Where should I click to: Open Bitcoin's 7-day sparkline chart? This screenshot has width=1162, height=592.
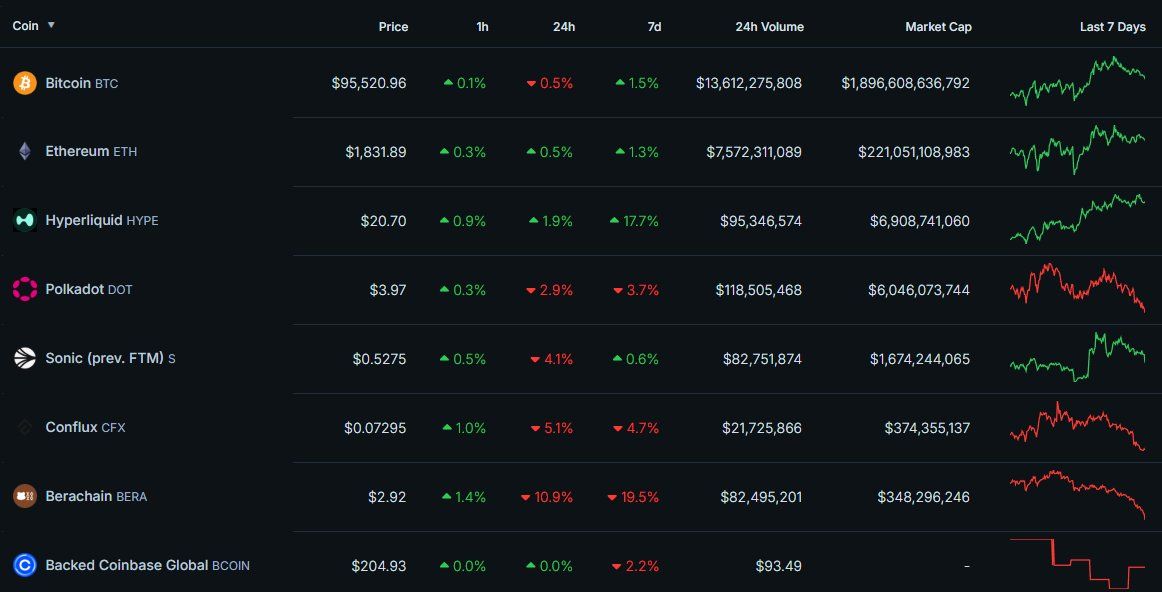[1078, 80]
